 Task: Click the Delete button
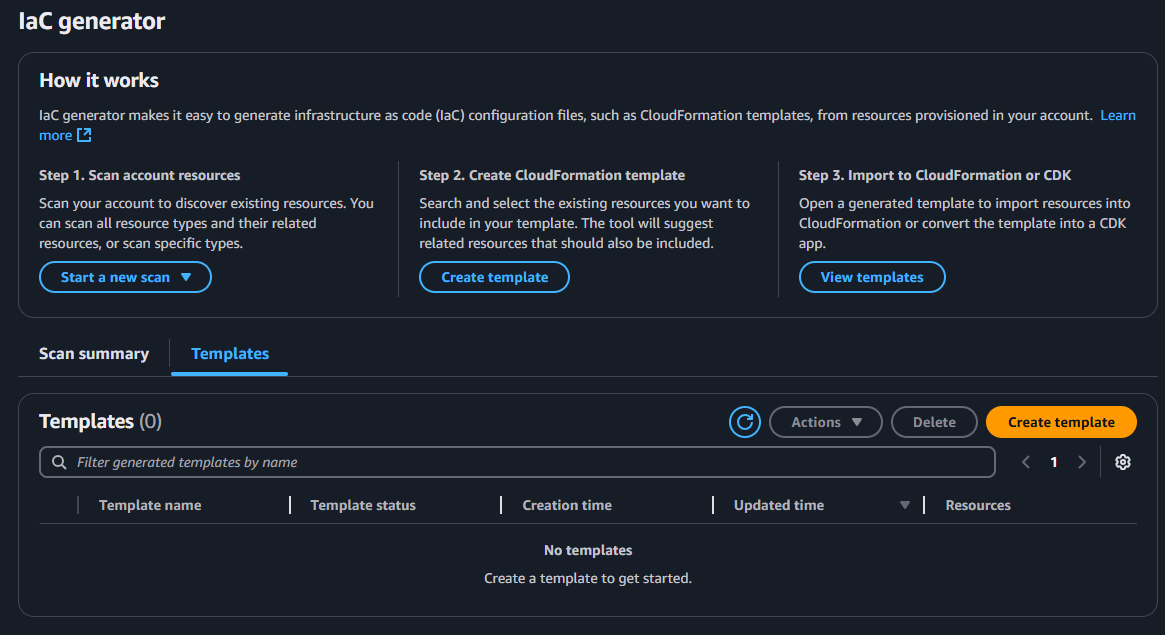934,422
